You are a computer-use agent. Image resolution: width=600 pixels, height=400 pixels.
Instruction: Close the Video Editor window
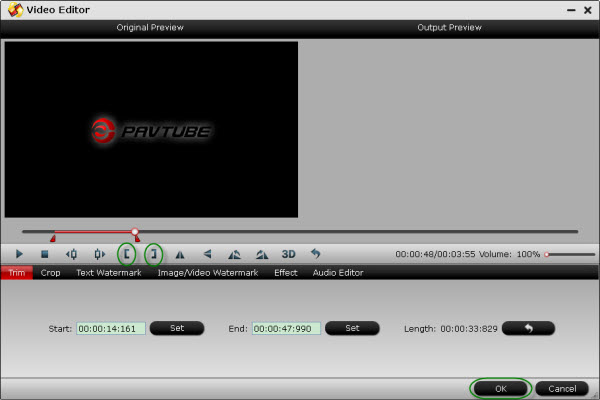click(588, 10)
